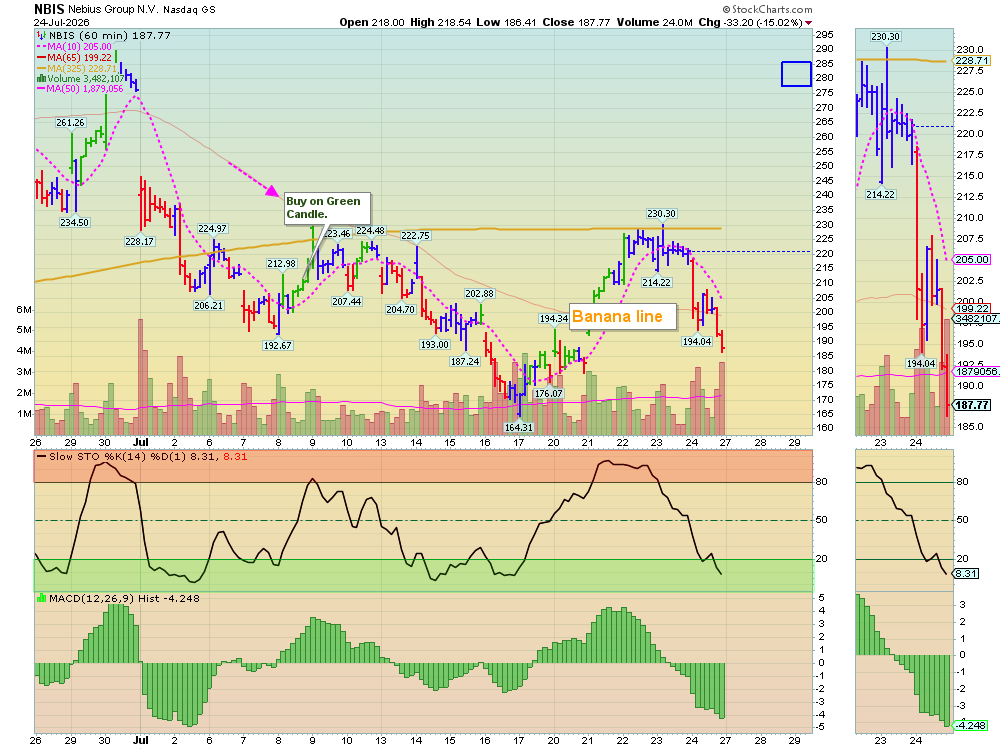Click the 176.07 price low label

[548, 393]
